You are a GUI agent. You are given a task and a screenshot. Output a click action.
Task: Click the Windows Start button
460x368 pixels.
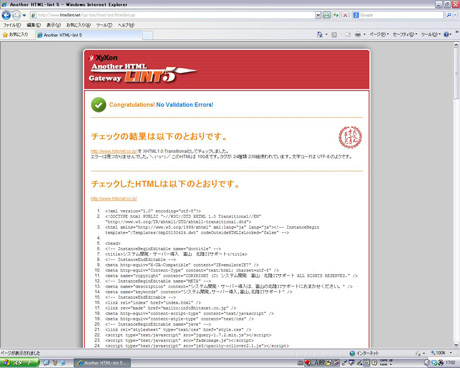[x=19, y=363]
